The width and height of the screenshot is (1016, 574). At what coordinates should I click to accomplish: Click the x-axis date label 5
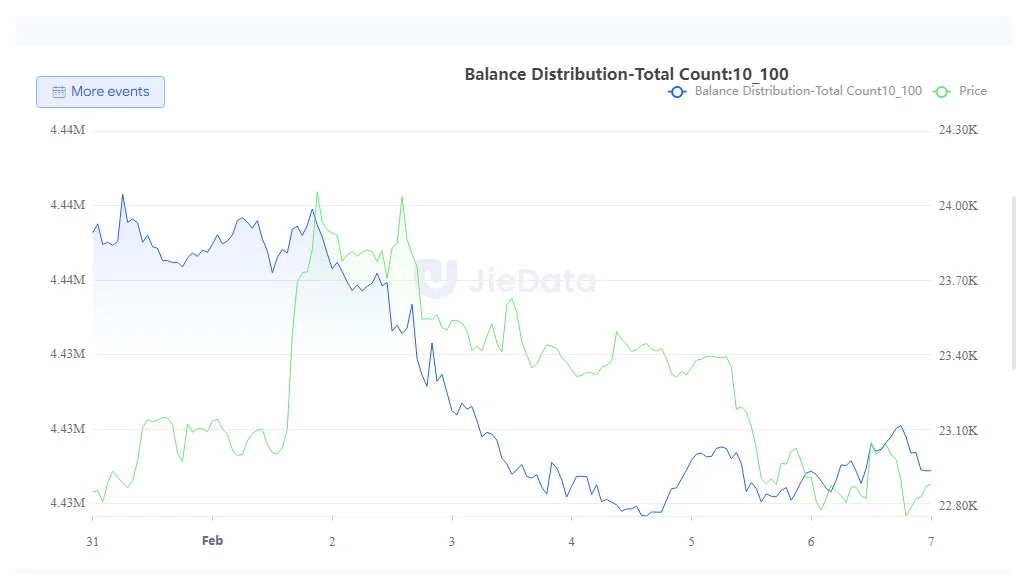click(691, 542)
